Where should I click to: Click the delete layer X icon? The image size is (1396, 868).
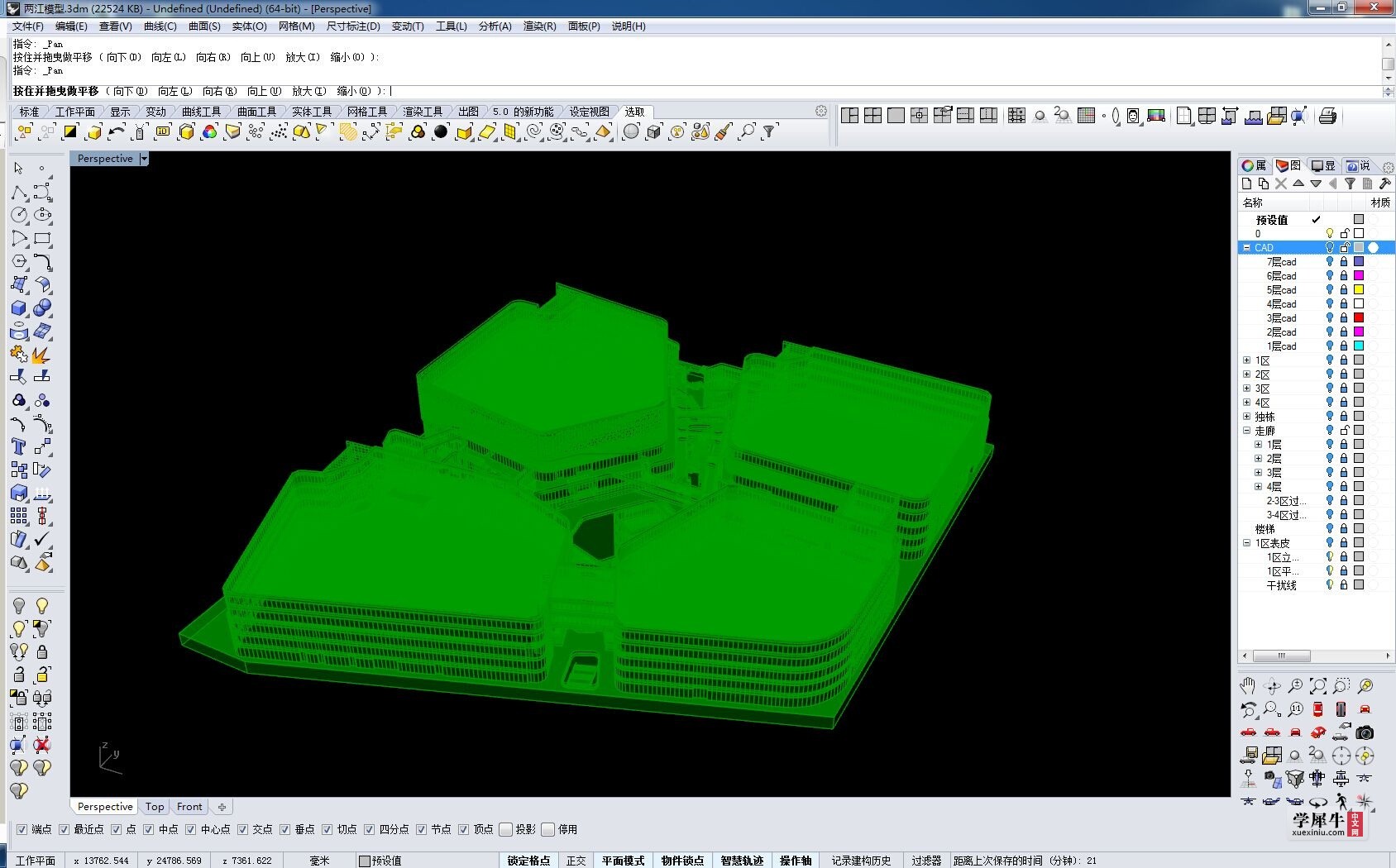[x=1281, y=184]
